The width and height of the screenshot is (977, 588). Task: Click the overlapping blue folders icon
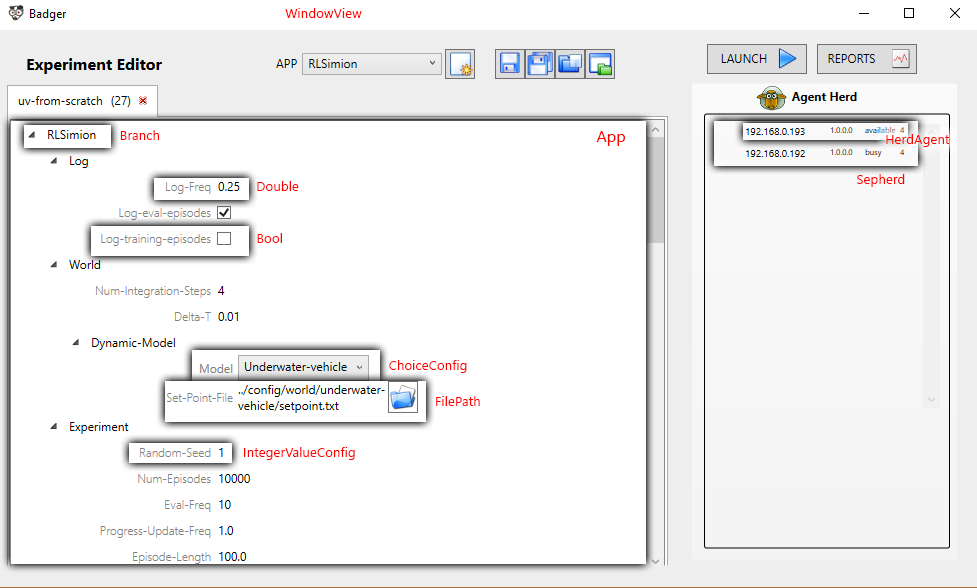point(570,64)
